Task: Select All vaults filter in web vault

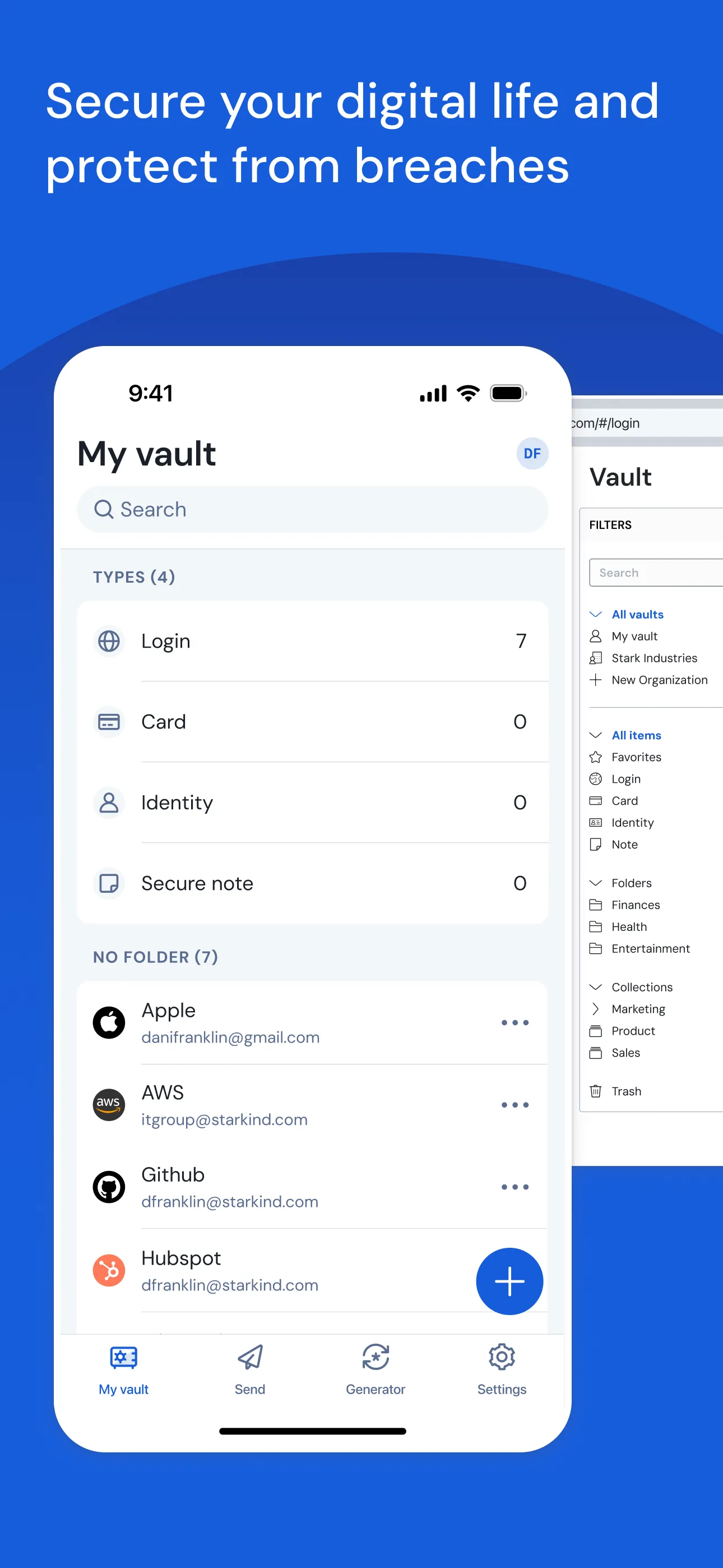Action: pyautogui.click(x=637, y=614)
